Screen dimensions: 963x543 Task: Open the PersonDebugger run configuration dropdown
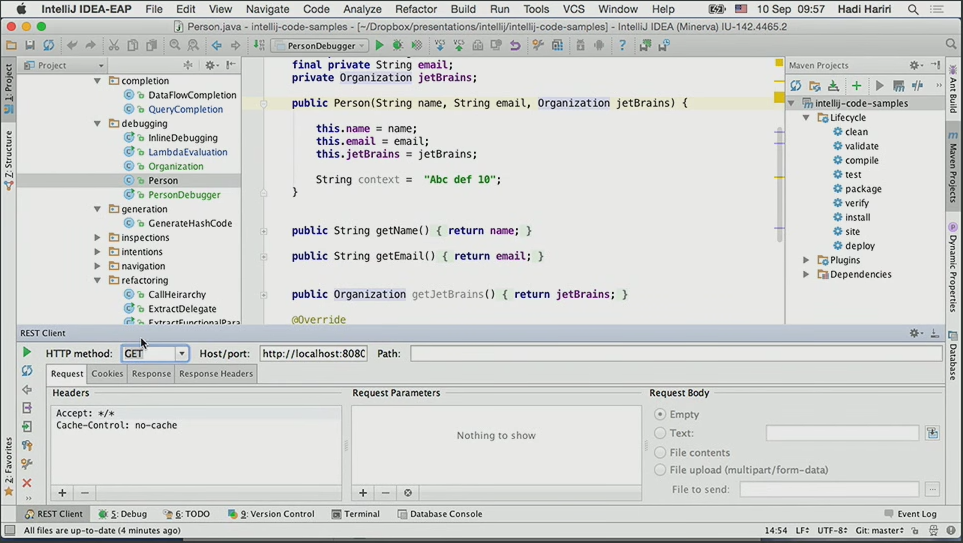coord(320,45)
